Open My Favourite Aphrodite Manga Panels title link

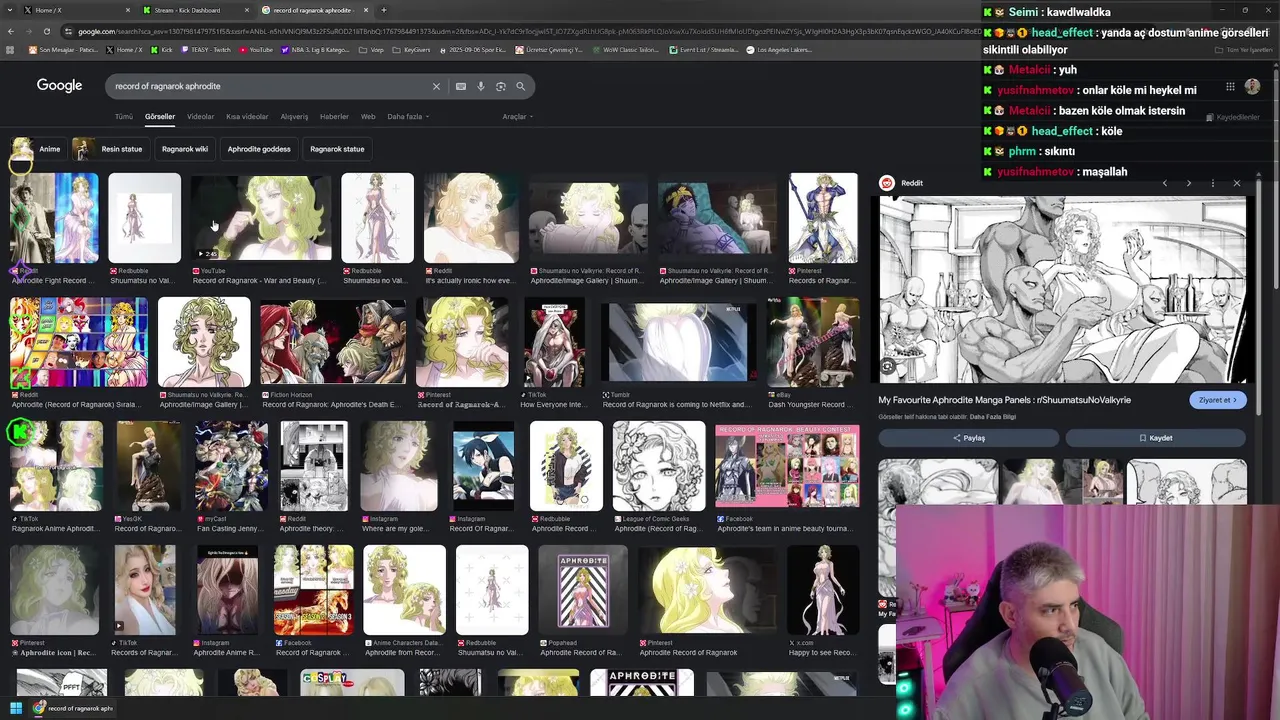point(1004,400)
